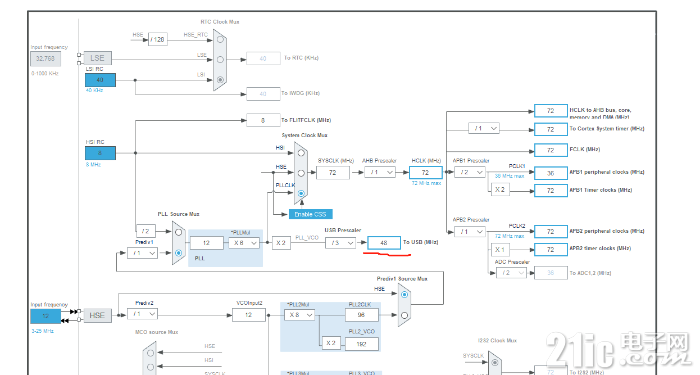Screen dimensions: 700x375
Task: Open the AHB Prescaler dropdown
Action: coord(379,172)
